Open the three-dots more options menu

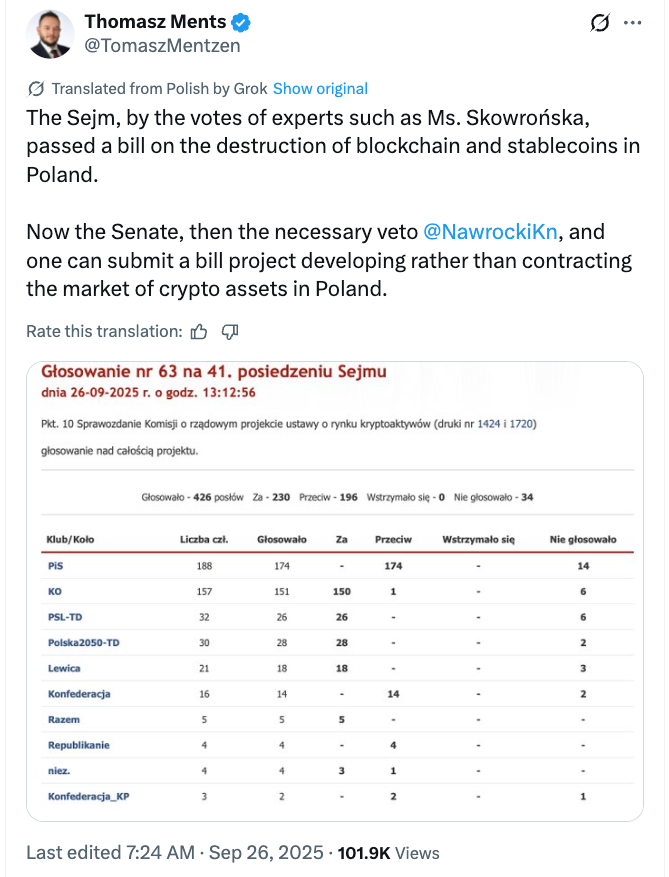click(632, 23)
